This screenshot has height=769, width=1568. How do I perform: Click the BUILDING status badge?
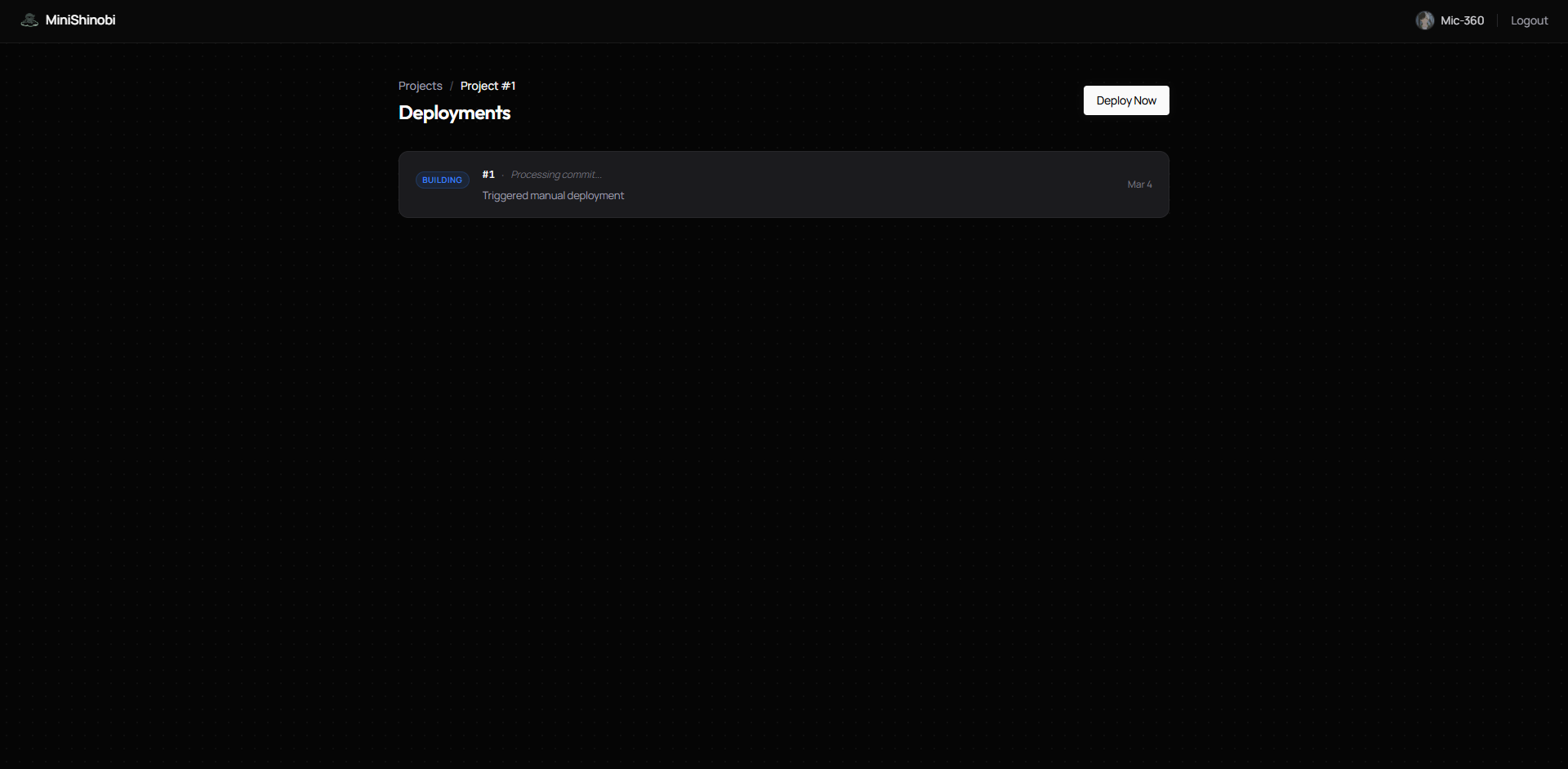click(x=442, y=180)
